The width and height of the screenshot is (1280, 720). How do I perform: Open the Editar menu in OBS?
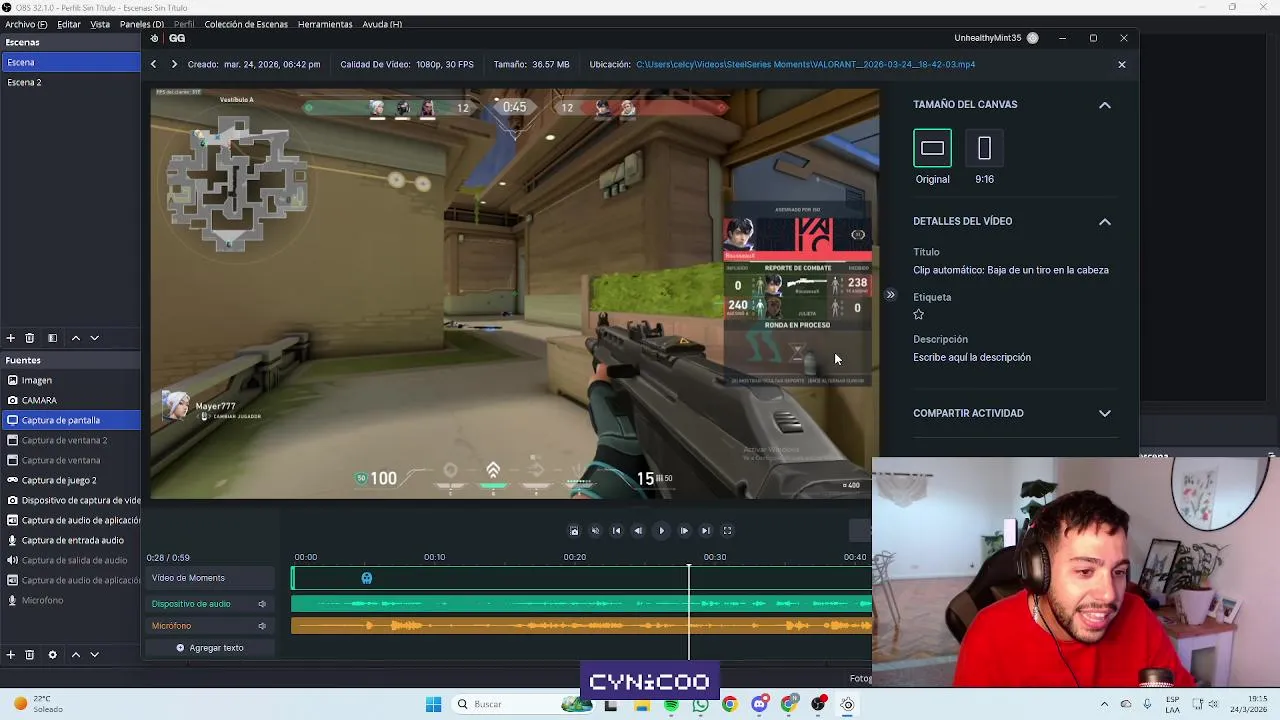(69, 24)
